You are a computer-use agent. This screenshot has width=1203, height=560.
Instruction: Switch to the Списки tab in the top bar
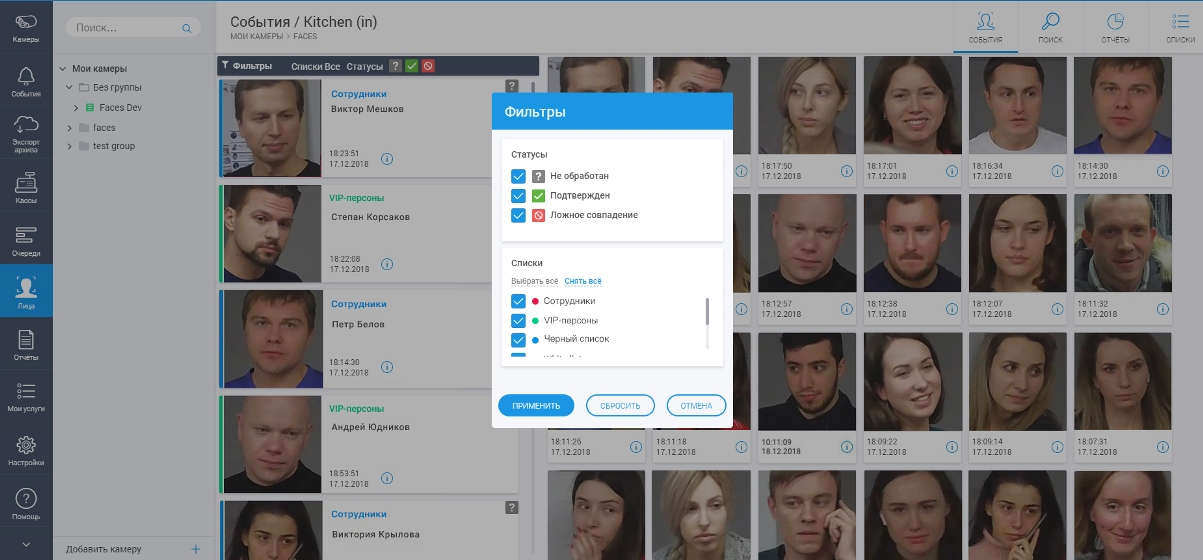click(1180, 27)
